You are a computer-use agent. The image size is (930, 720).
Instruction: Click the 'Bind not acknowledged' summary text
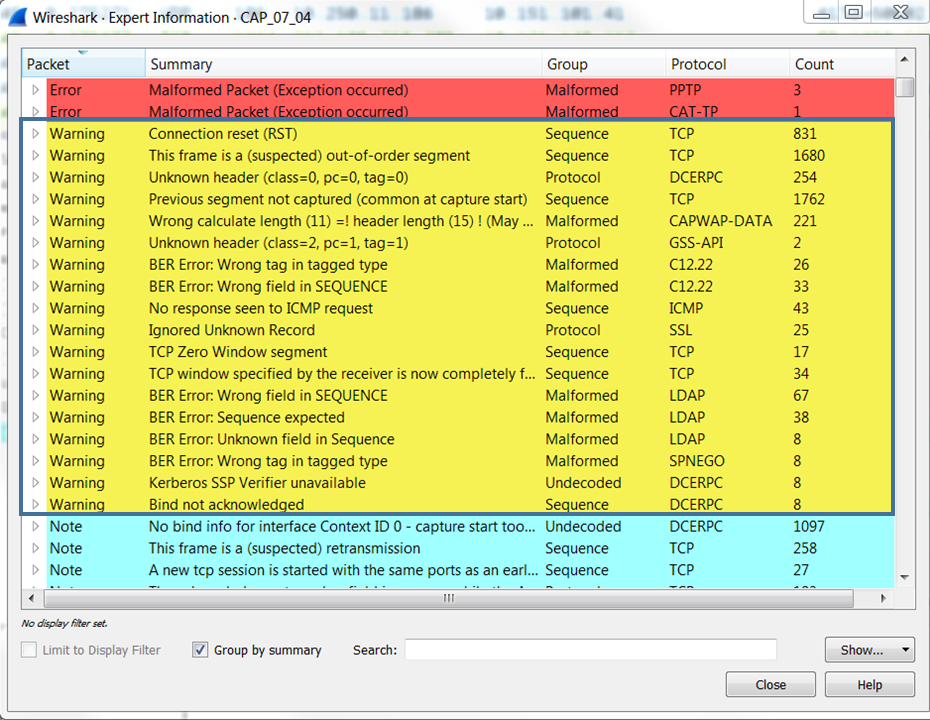click(x=227, y=505)
